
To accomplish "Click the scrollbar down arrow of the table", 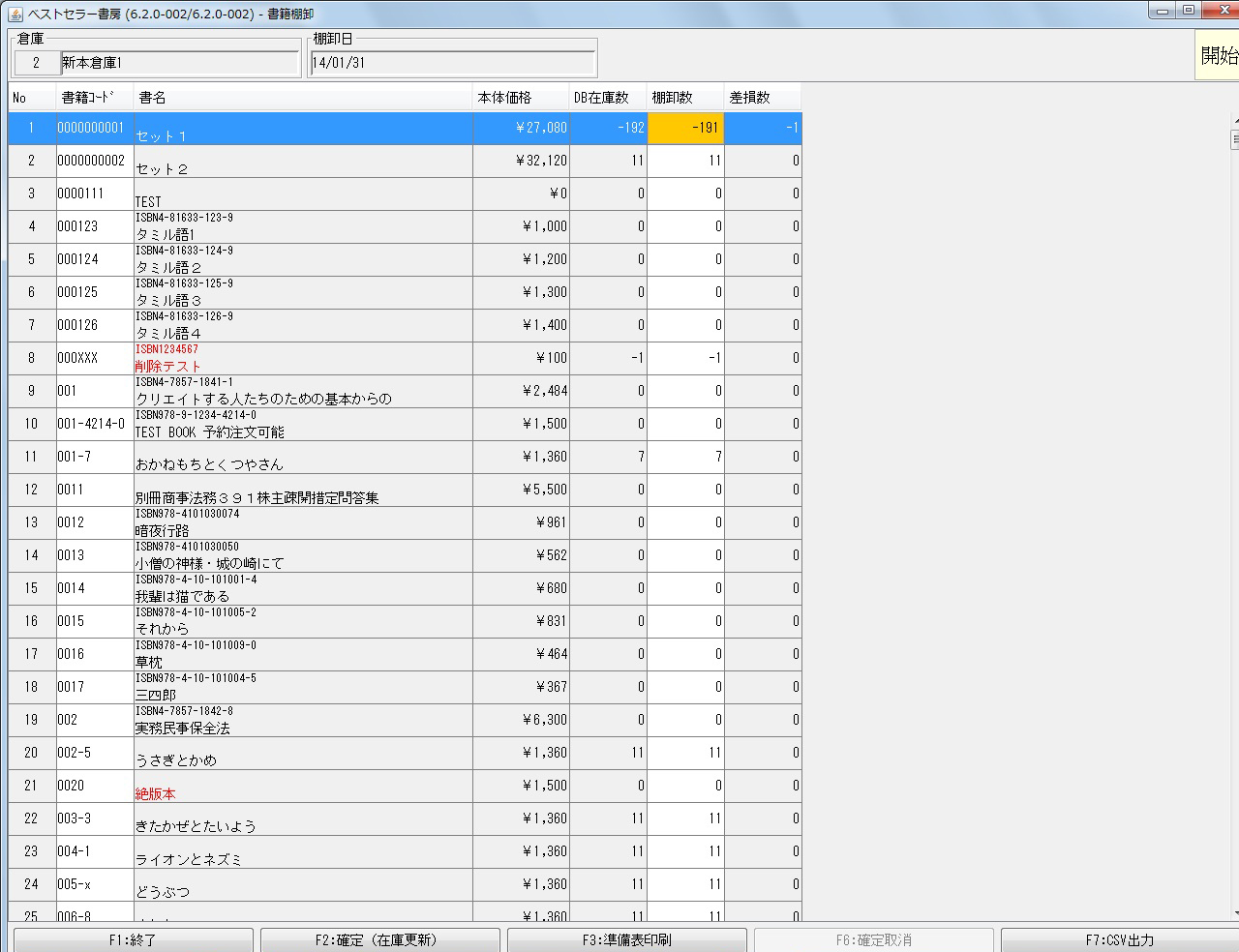I will click(x=1234, y=912).
